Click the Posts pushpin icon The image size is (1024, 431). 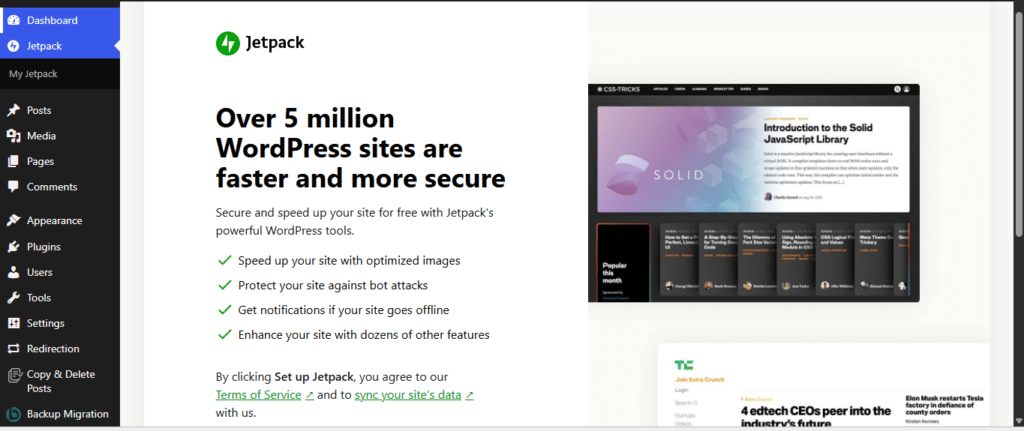coord(13,110)
